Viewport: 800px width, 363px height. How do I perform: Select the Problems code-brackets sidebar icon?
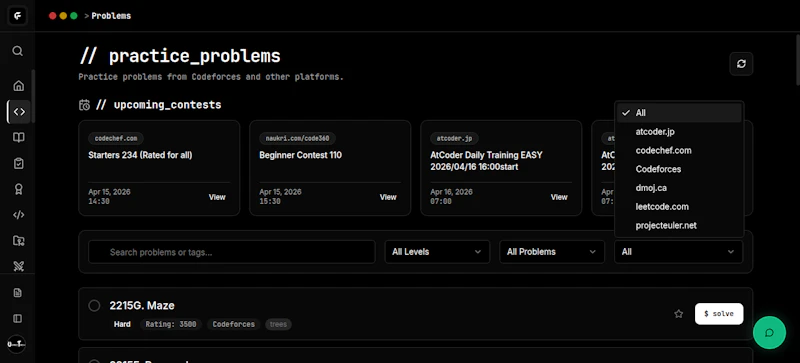19,112
